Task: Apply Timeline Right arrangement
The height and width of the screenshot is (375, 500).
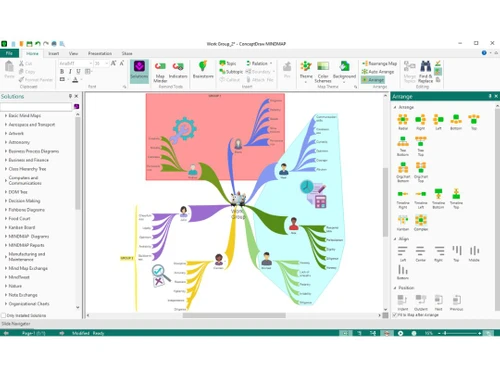Action: (x=403, y=199)
